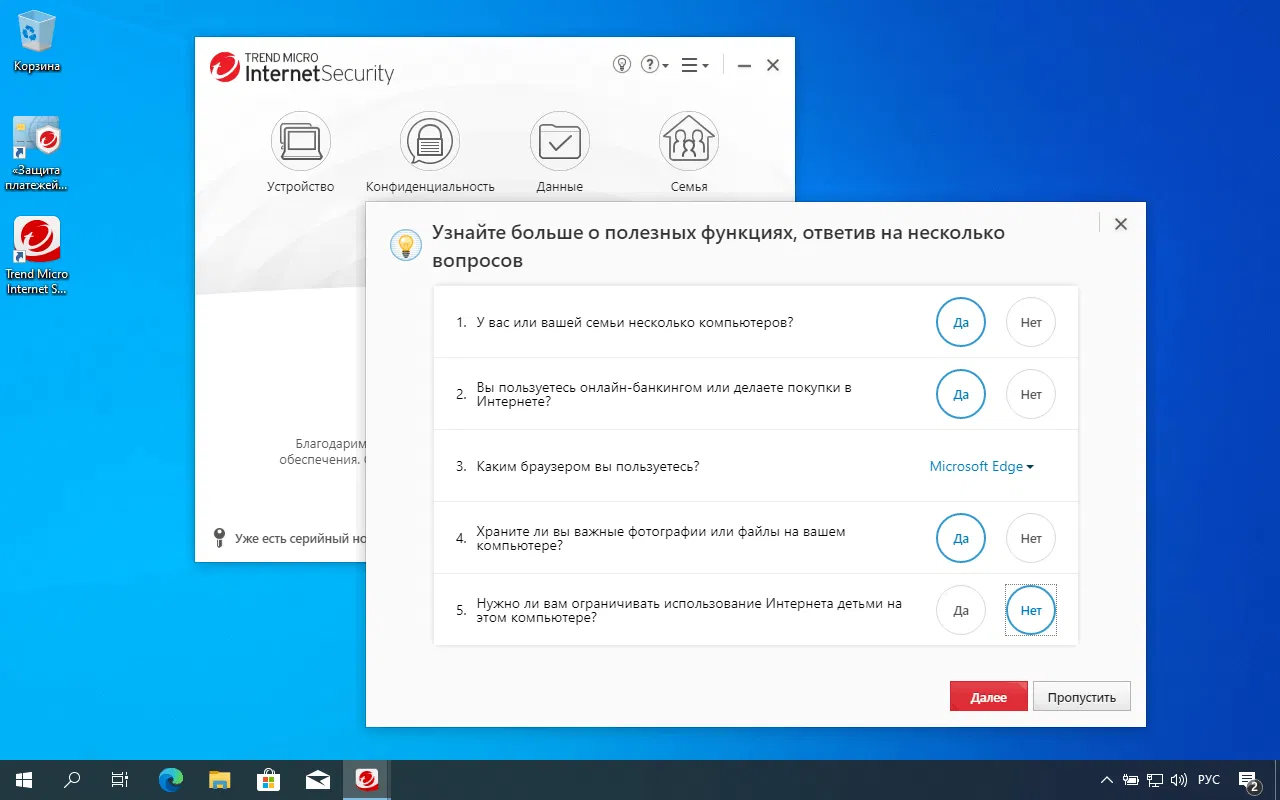Click question text about ограничивать использование Интернета детьми

point(689,611)
